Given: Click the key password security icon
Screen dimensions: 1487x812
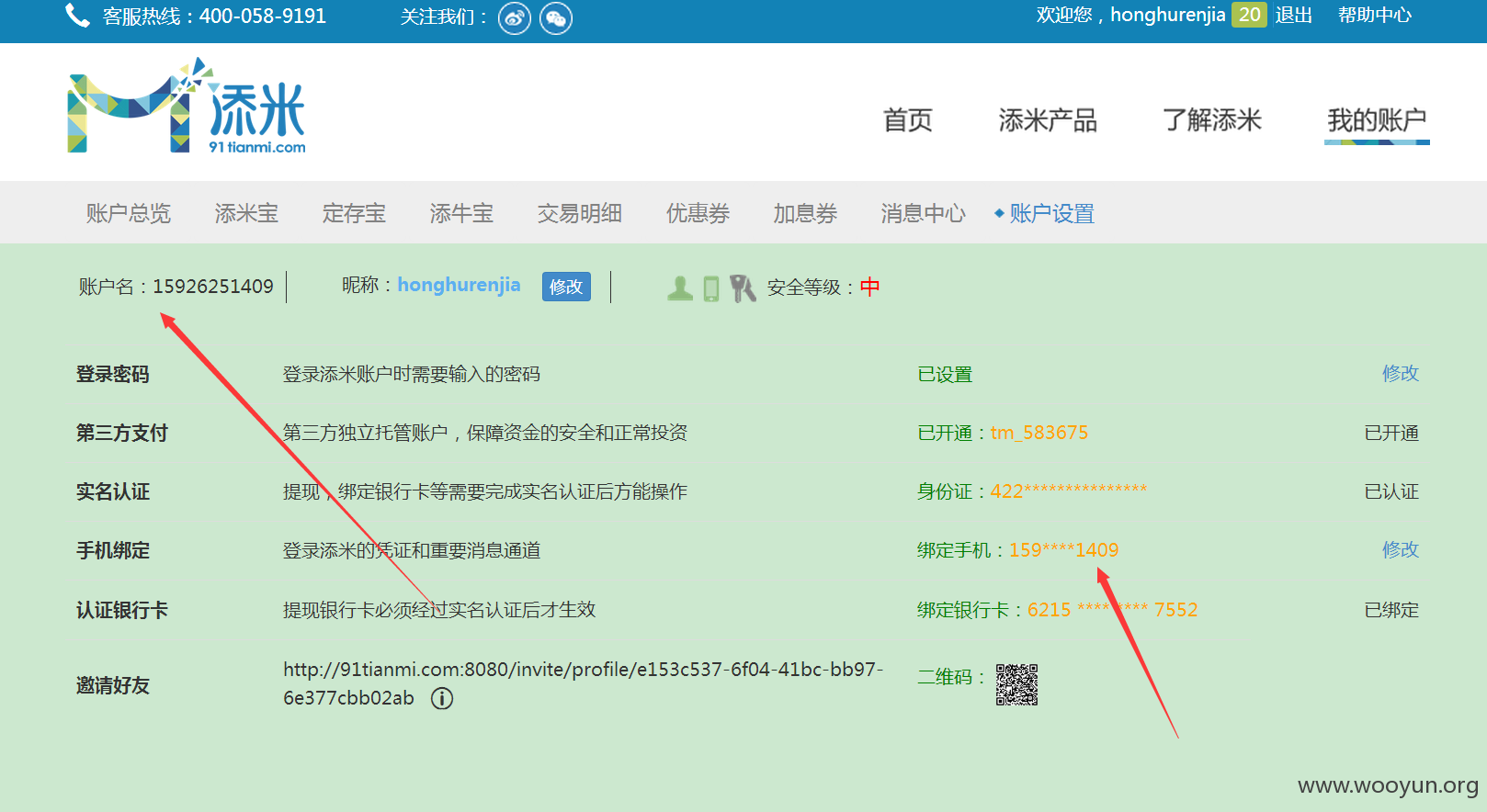Looking at the screenshot, I should click(743, 288).
